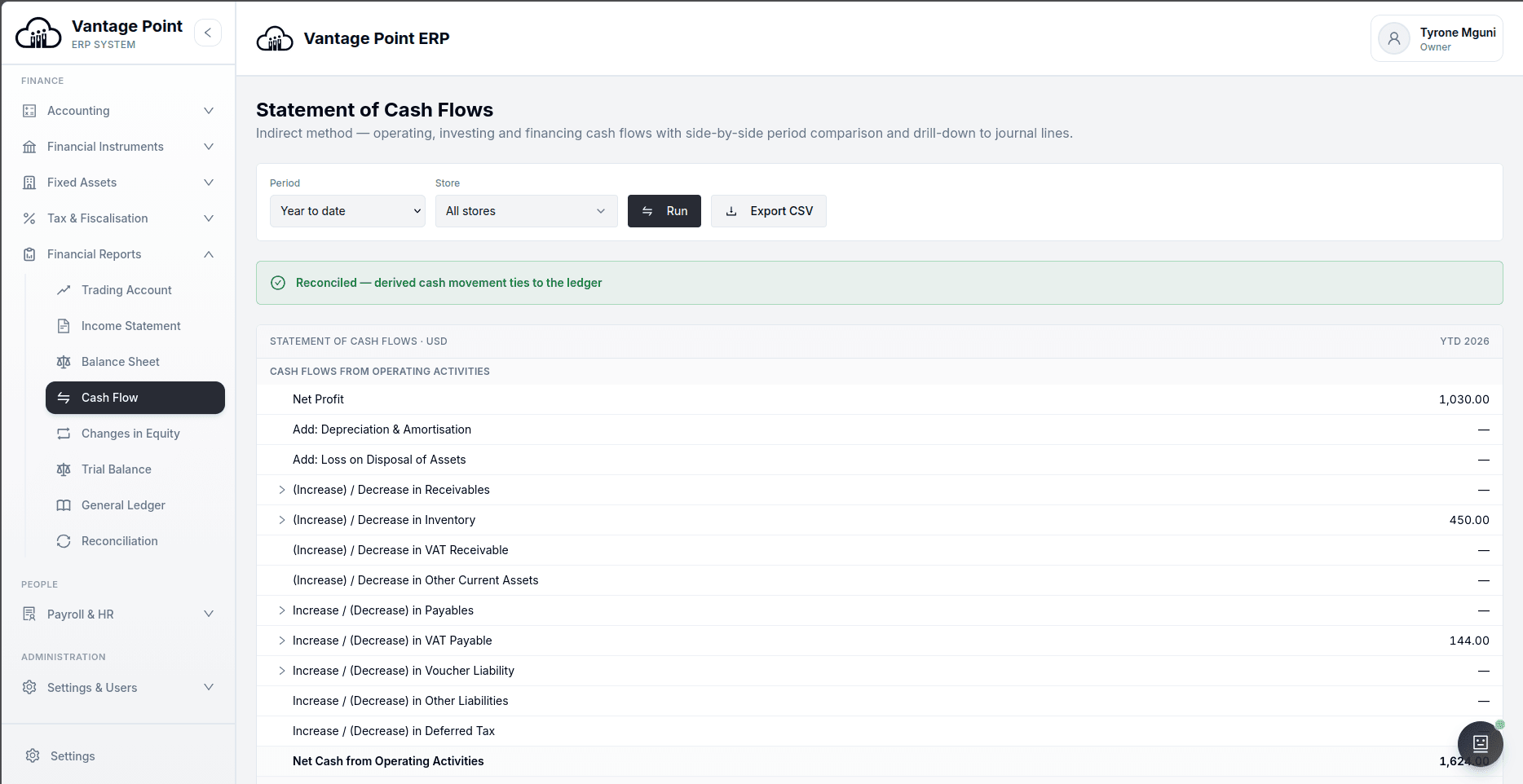
Task: Run the cash flow report
Action: coord(664,211)
